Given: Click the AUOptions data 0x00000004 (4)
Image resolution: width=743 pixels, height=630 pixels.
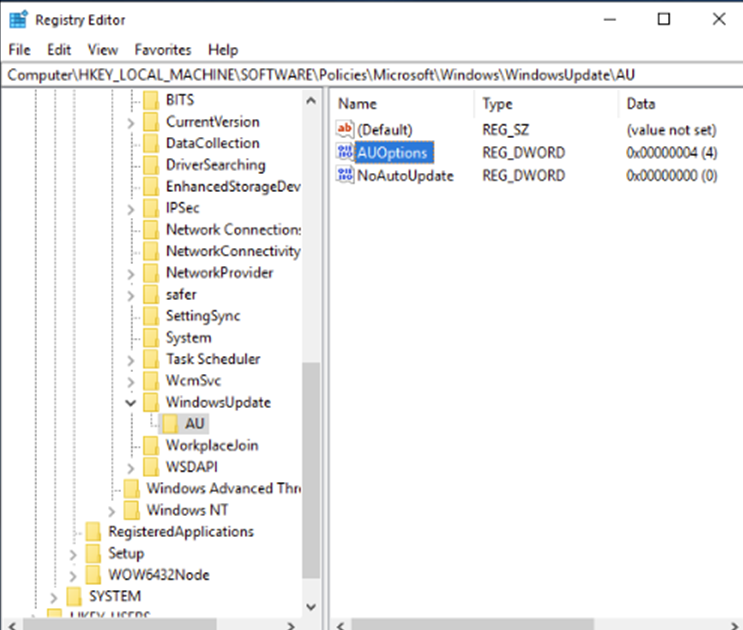Looking at the screenshot, I should (671, 153).
